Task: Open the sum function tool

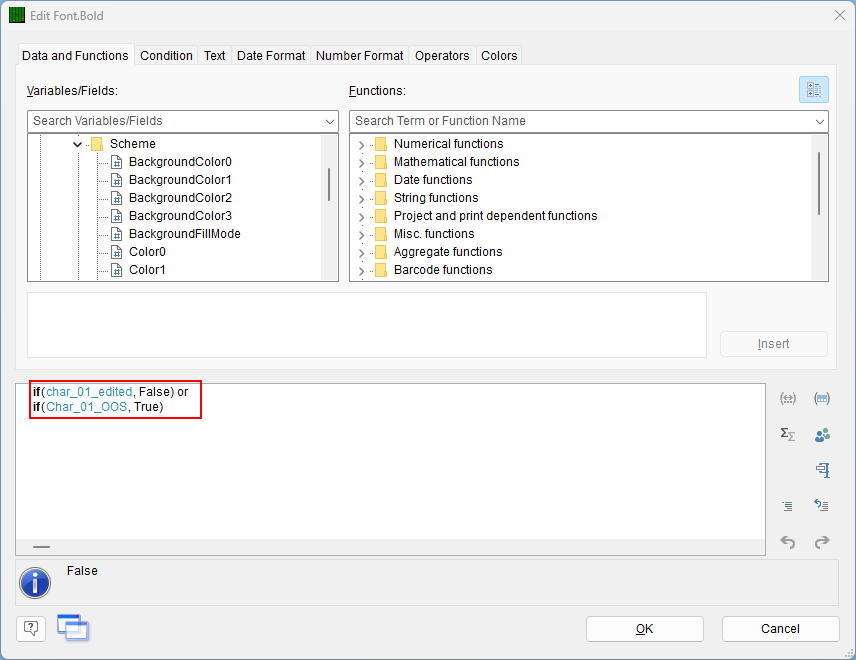Action: point(787,434)
